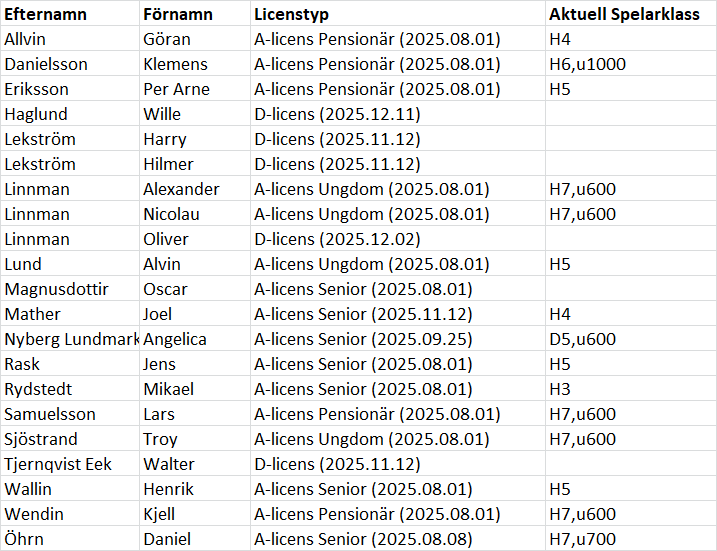Screen dimensions: 717x551
Task: Select the "Förnamn" header cell
Action: (178, 14)
